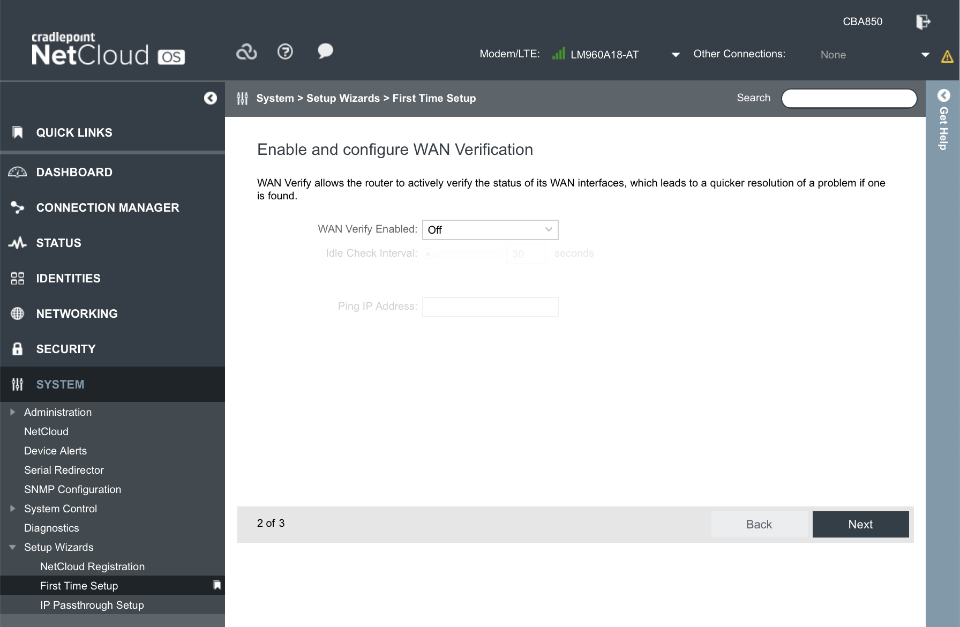
Task: Click the yellow warning alert icon
Action: click(x=947, y=57)
